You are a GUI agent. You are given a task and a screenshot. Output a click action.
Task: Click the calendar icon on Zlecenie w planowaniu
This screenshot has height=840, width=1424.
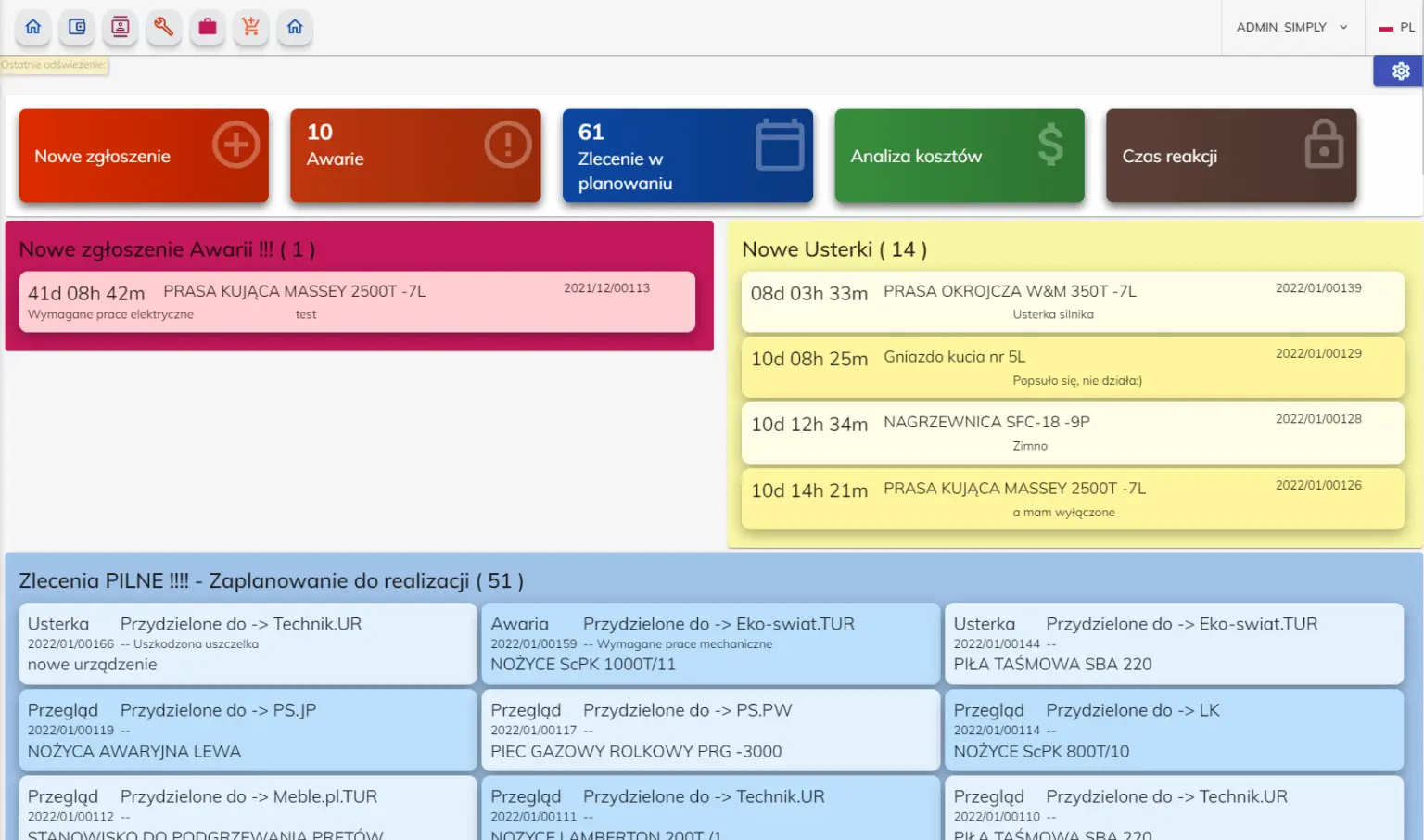click(x=779, y=145)
